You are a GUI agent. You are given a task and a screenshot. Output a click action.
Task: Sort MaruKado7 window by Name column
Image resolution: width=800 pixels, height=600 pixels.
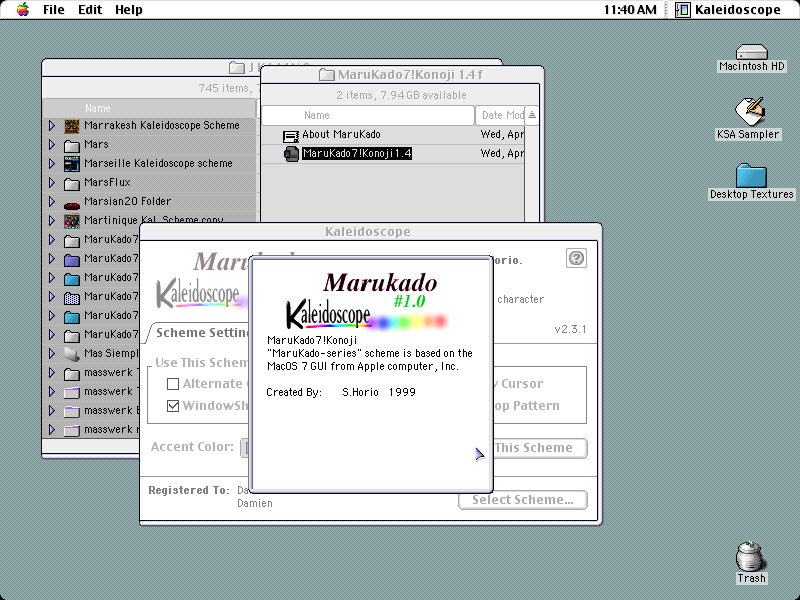pyautogui.click(x=368, y=115)
